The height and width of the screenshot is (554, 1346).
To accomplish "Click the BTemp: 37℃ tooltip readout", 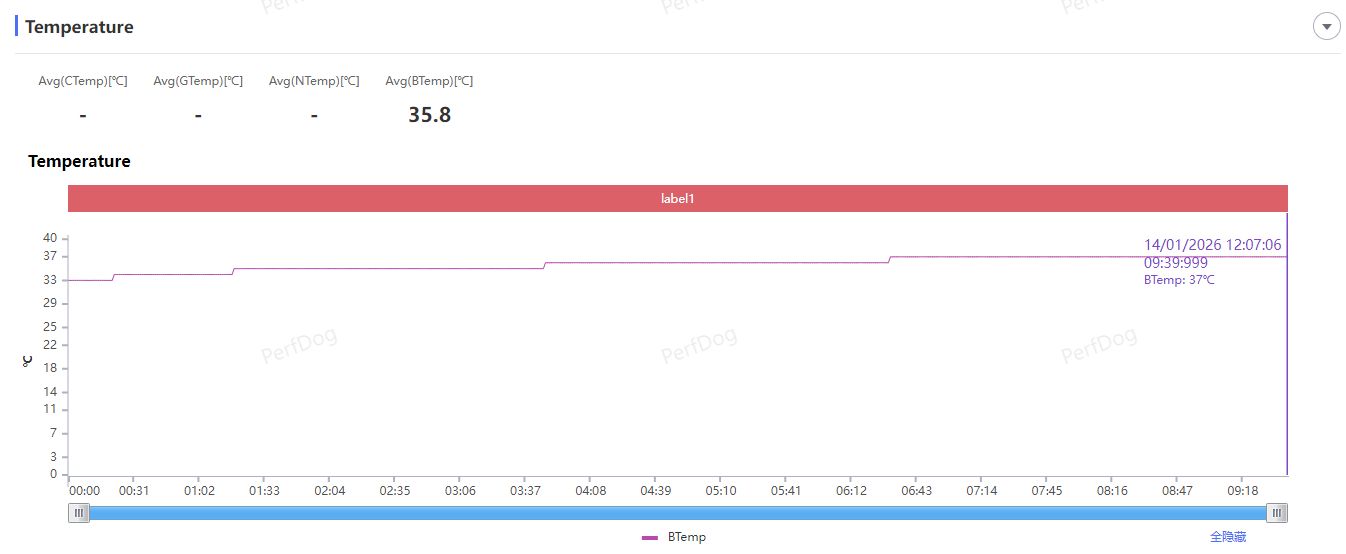I will pos(1179,280).
